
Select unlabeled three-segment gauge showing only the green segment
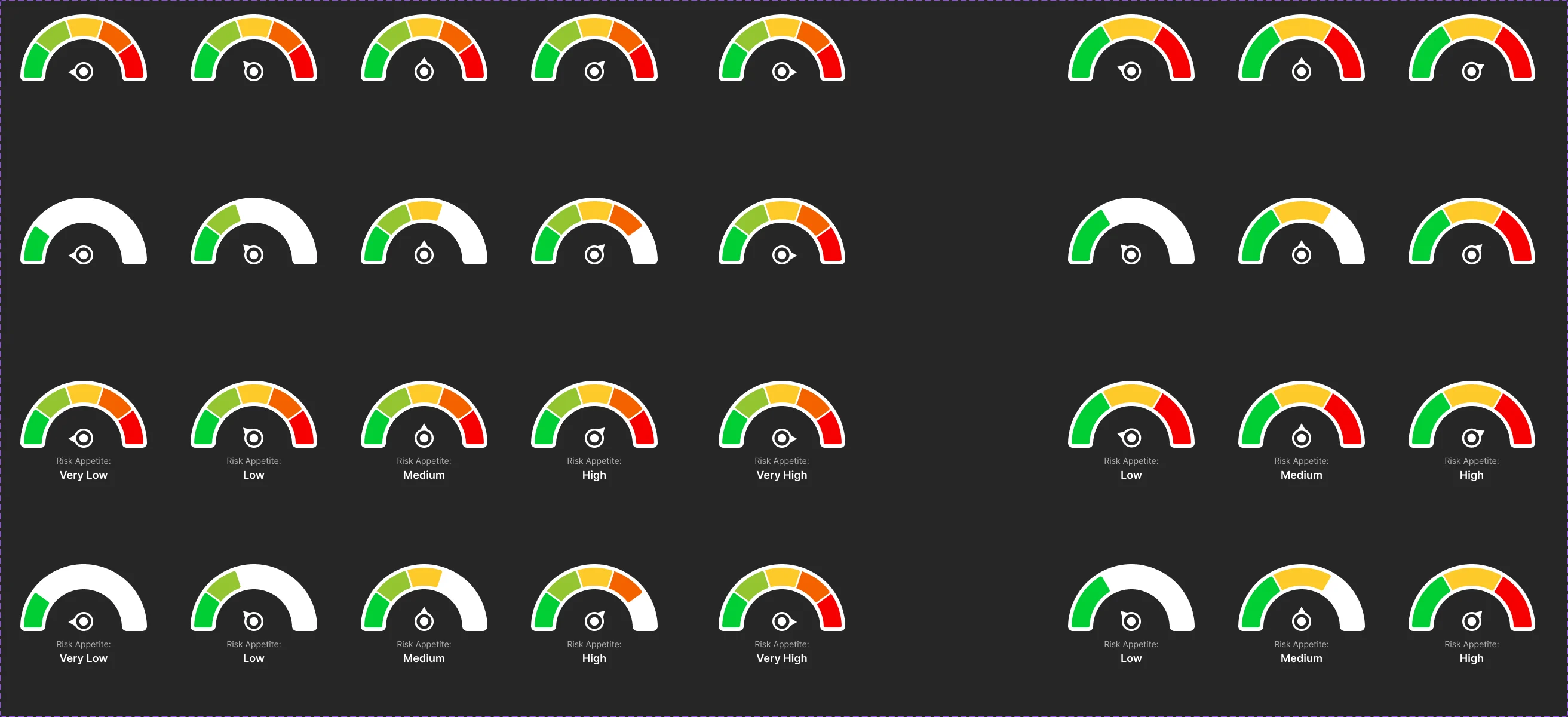[x=1131, y=231]
